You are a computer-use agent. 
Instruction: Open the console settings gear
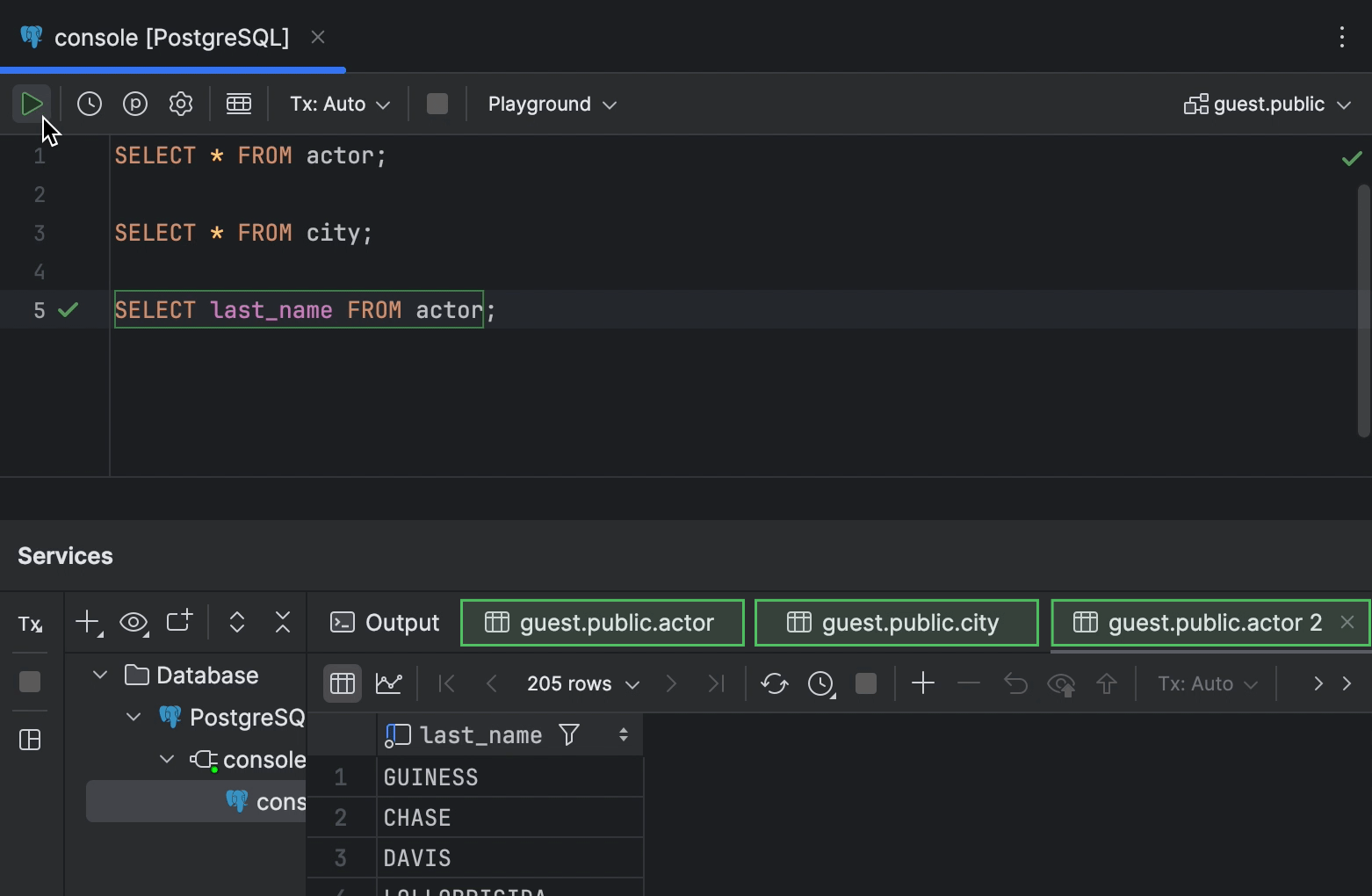tap(180, 103)
